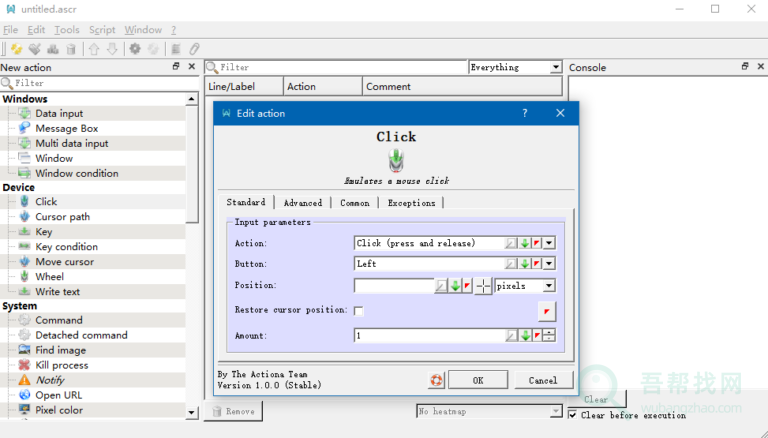This screenshot has height=438, width=768.
Task: Enable Restore cursor position checkbox
Action: coord(359,311)
